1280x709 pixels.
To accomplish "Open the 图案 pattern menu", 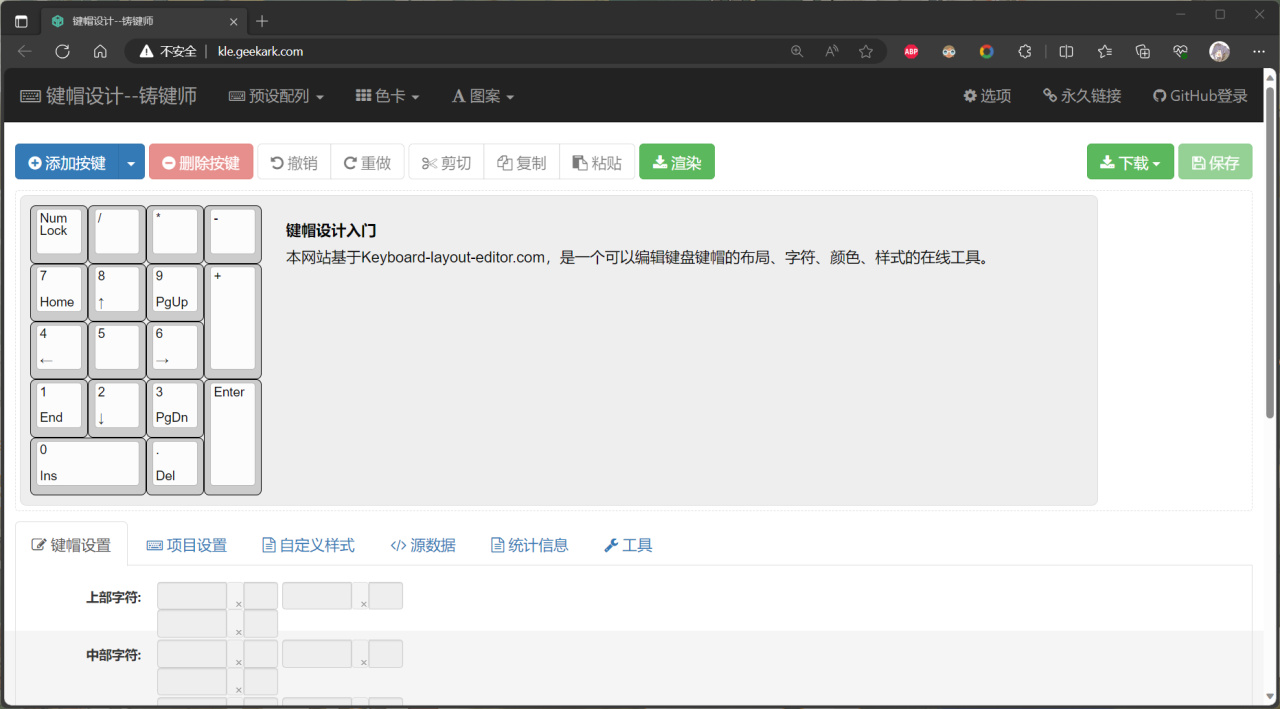I will 483,96.
